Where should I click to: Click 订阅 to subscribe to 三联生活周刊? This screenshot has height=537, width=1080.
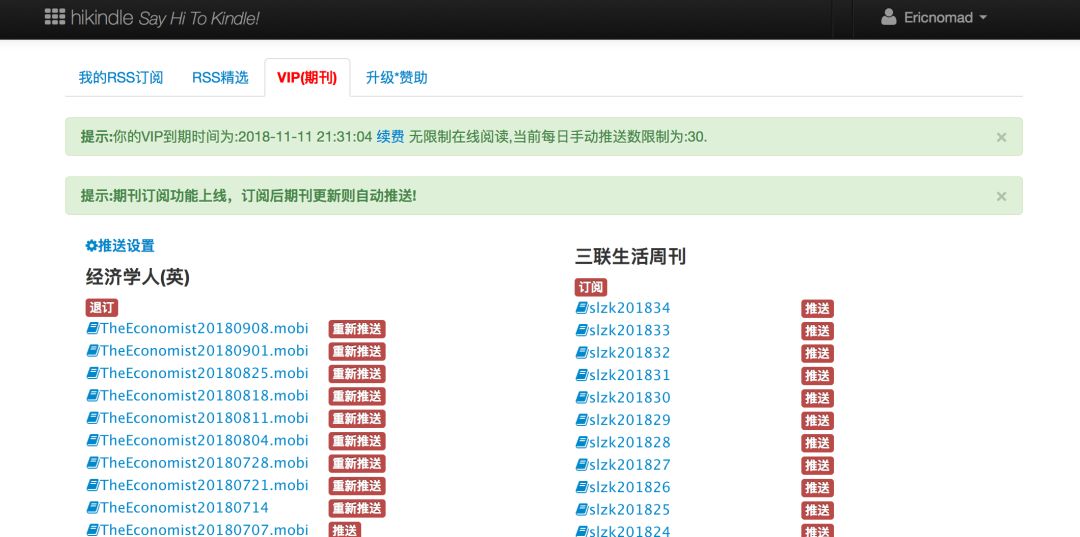point(591,287)
